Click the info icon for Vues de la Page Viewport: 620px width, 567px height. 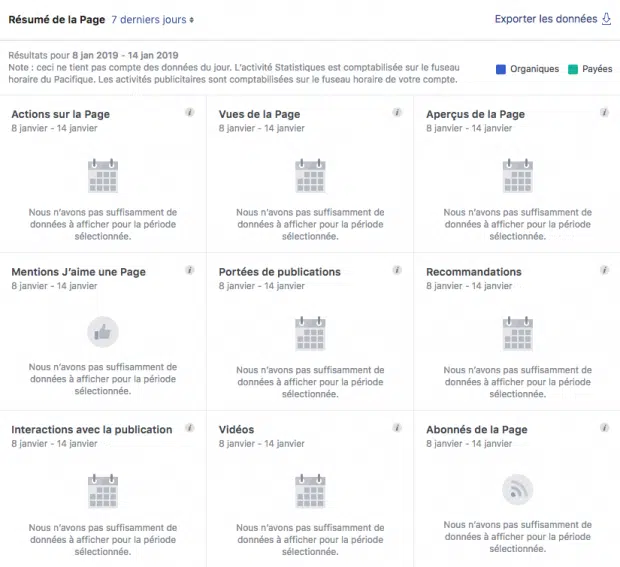(x=397, y=112)
